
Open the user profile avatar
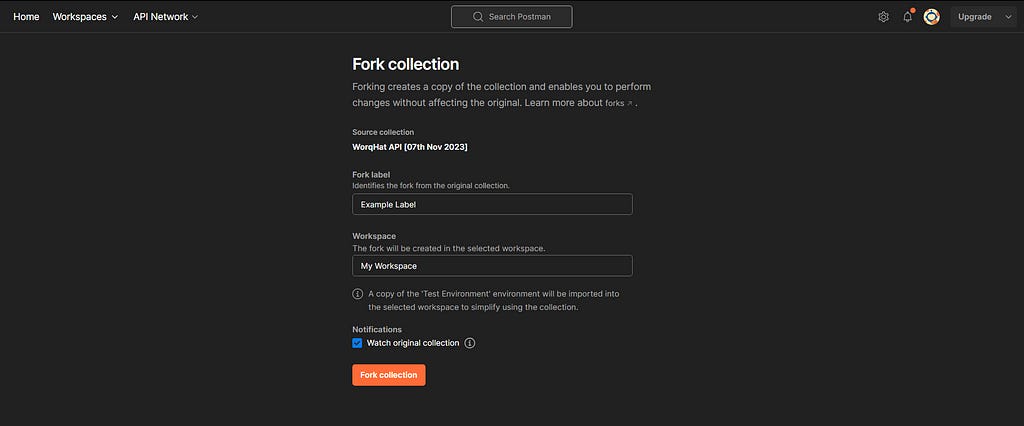931,17
